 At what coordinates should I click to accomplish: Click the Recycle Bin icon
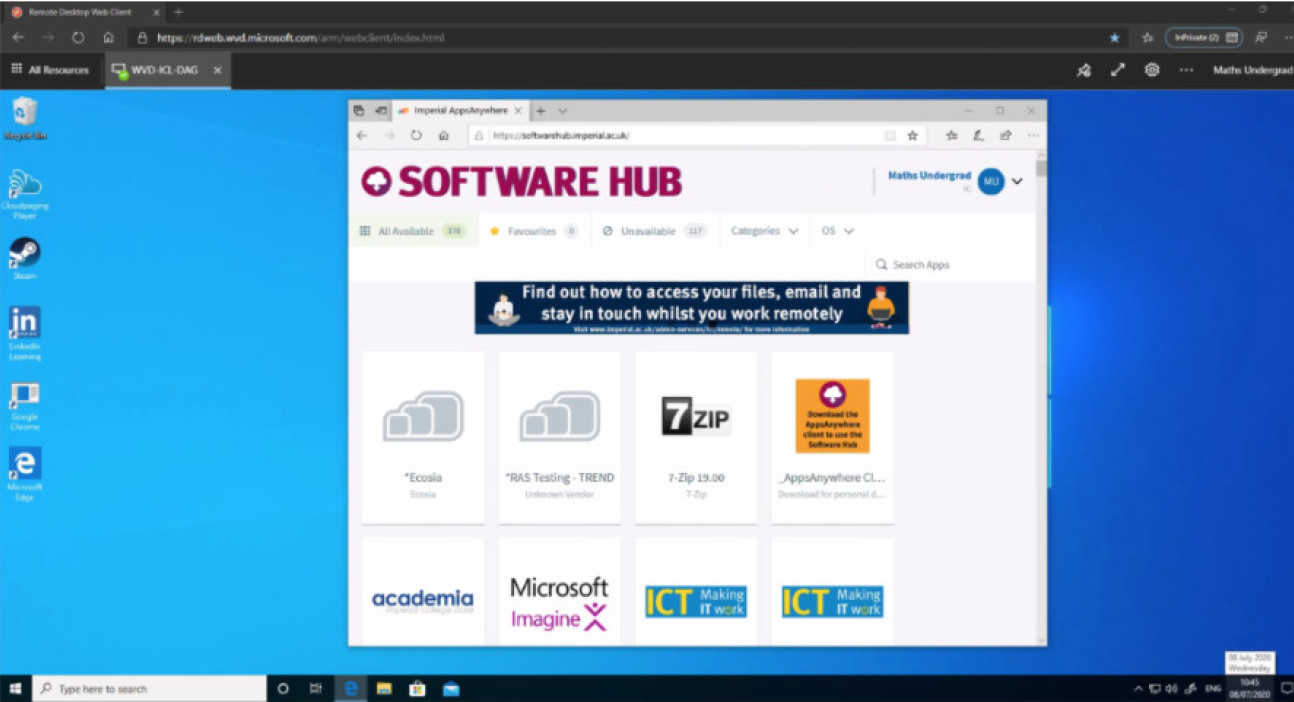click(25, 113)
